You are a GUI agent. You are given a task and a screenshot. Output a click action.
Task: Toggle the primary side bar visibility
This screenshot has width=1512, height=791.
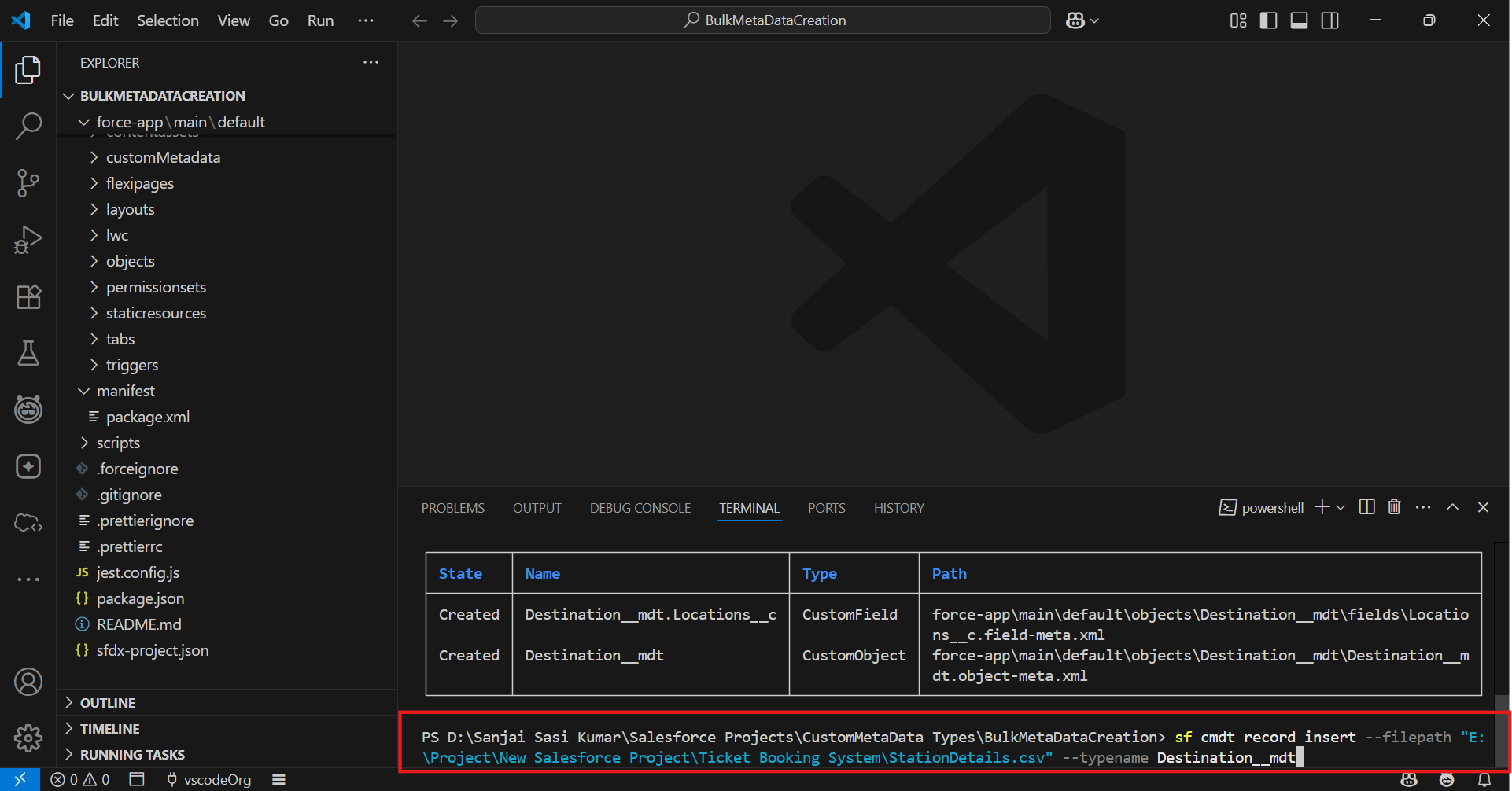coord(1268,20)
